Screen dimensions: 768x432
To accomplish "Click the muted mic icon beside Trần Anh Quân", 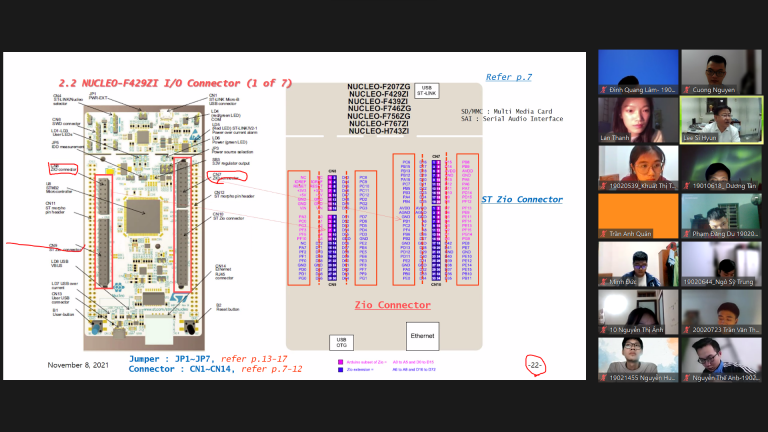I will pos(604,234).
